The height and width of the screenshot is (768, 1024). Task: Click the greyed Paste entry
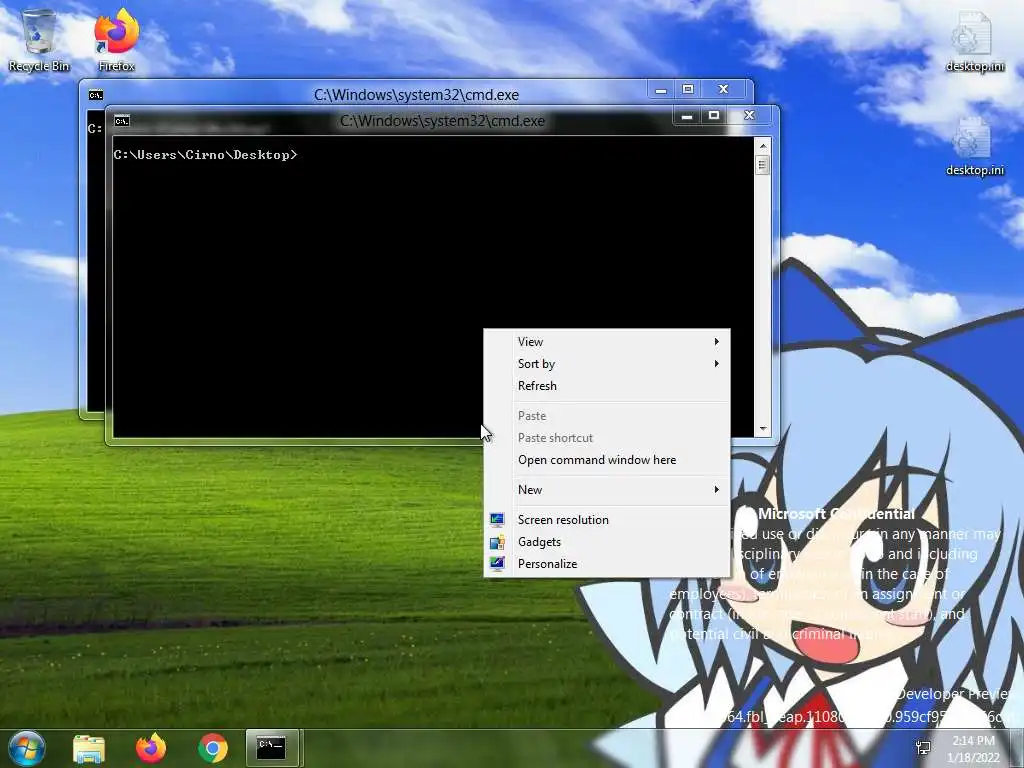point(607,416)
